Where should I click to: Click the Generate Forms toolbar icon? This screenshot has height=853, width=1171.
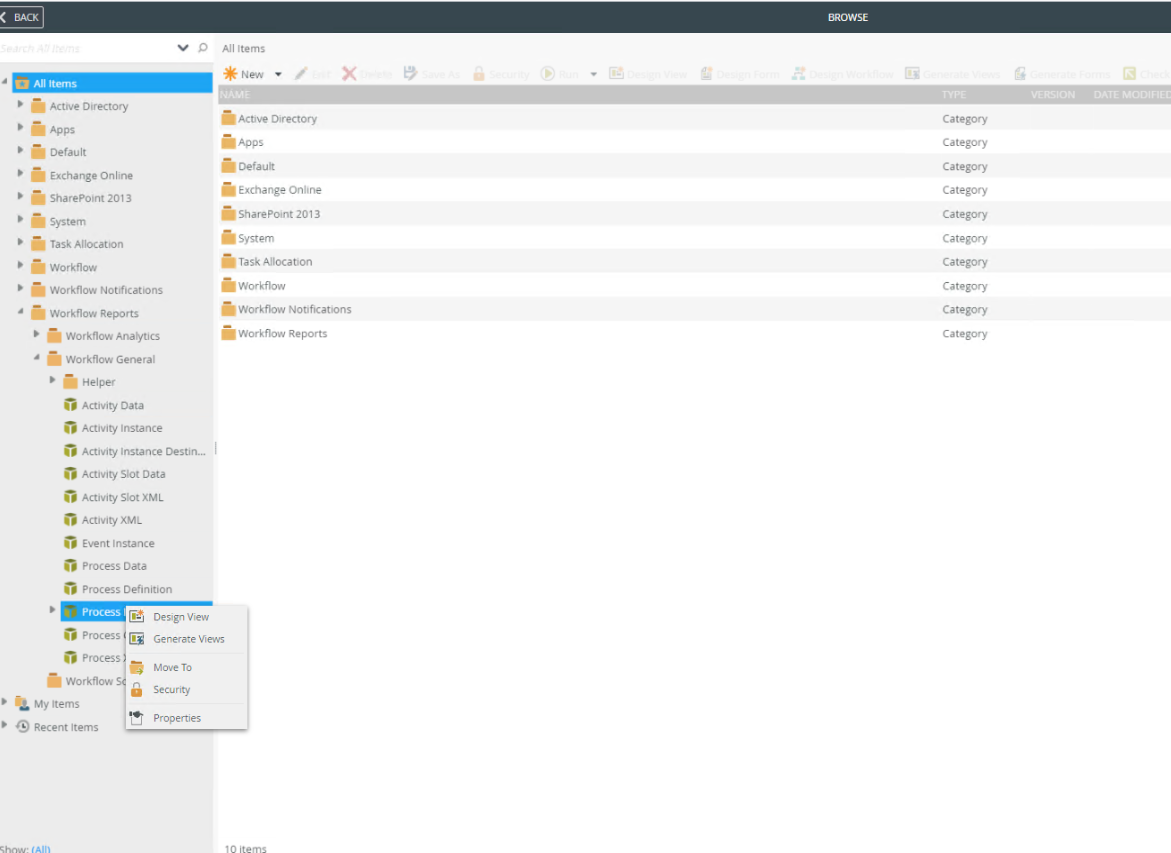(x=1019, y=73)
